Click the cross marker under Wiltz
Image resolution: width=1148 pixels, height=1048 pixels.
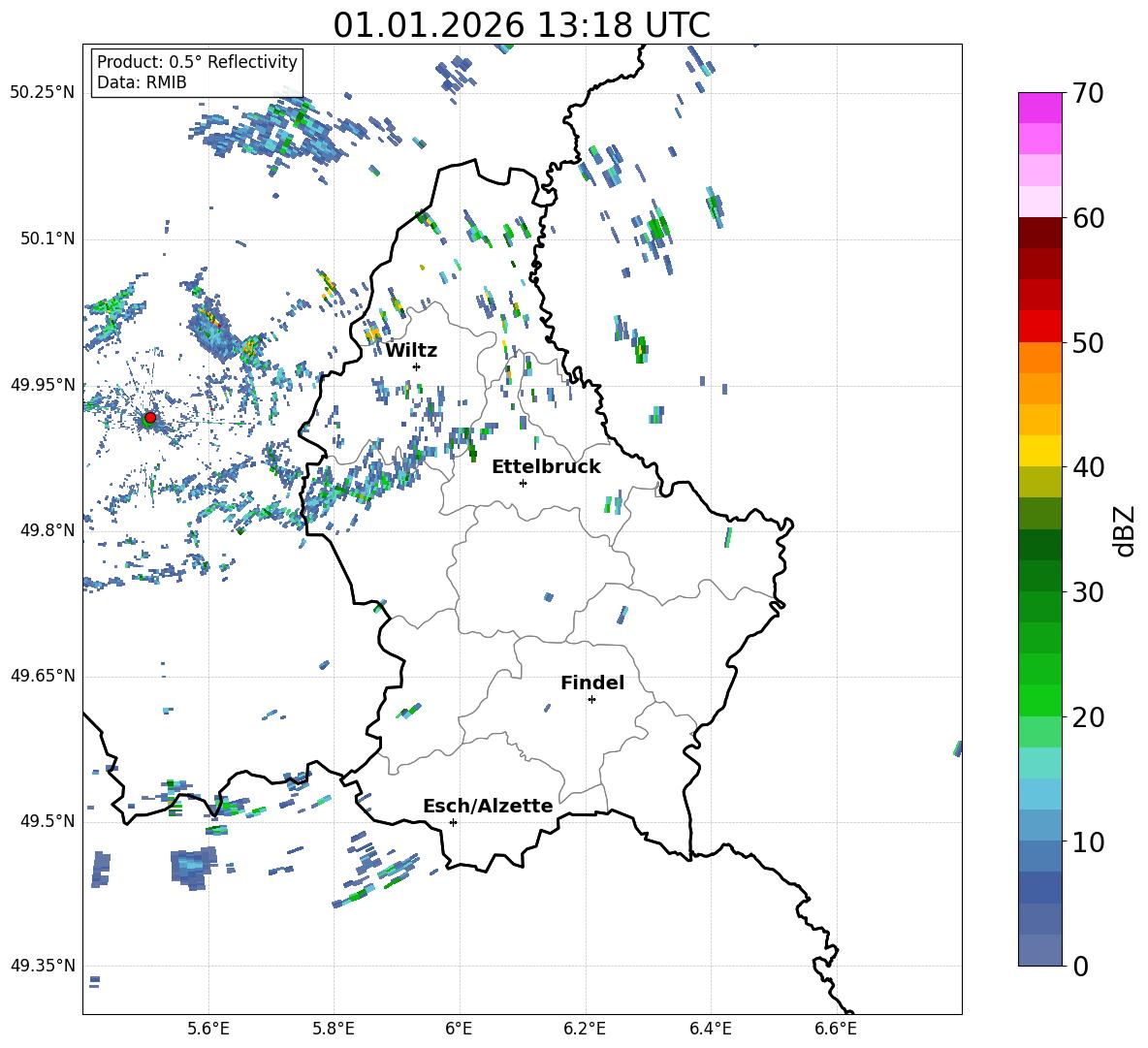[x=416, y=366]
